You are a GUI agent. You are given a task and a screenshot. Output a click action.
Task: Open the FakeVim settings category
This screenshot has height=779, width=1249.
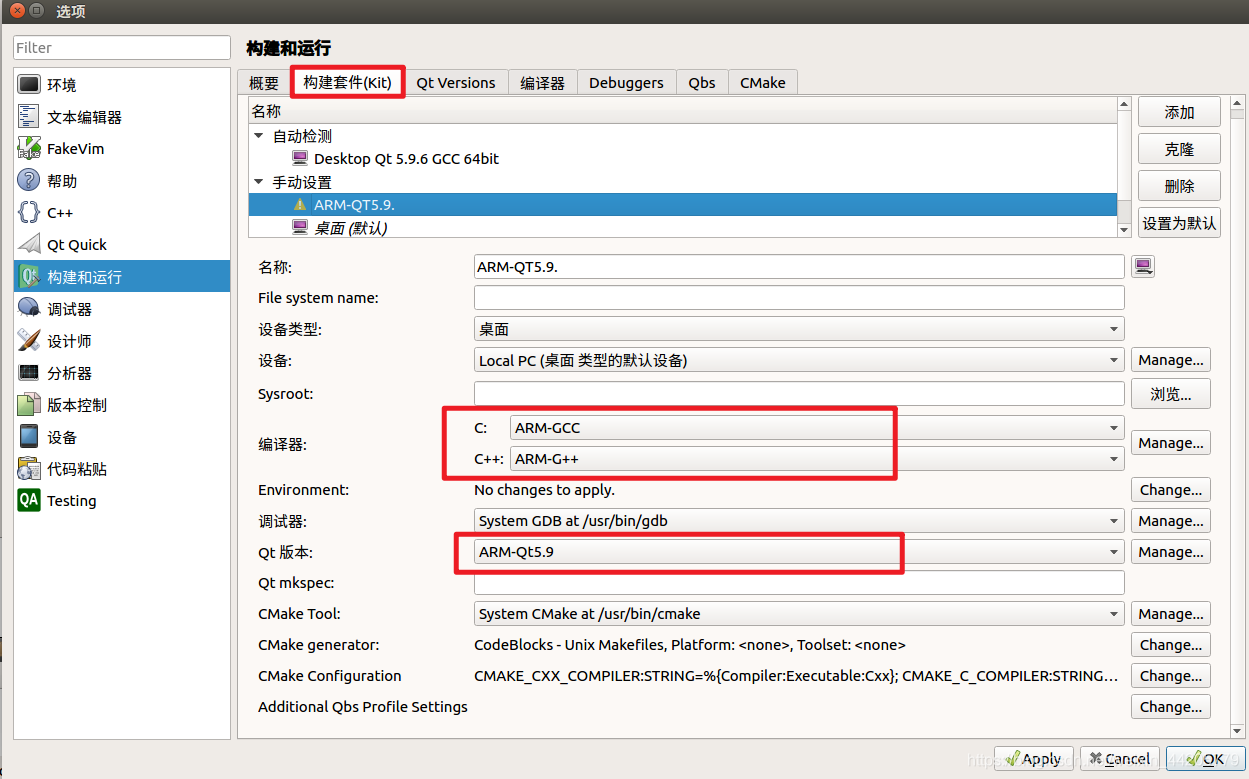[122, 149]
